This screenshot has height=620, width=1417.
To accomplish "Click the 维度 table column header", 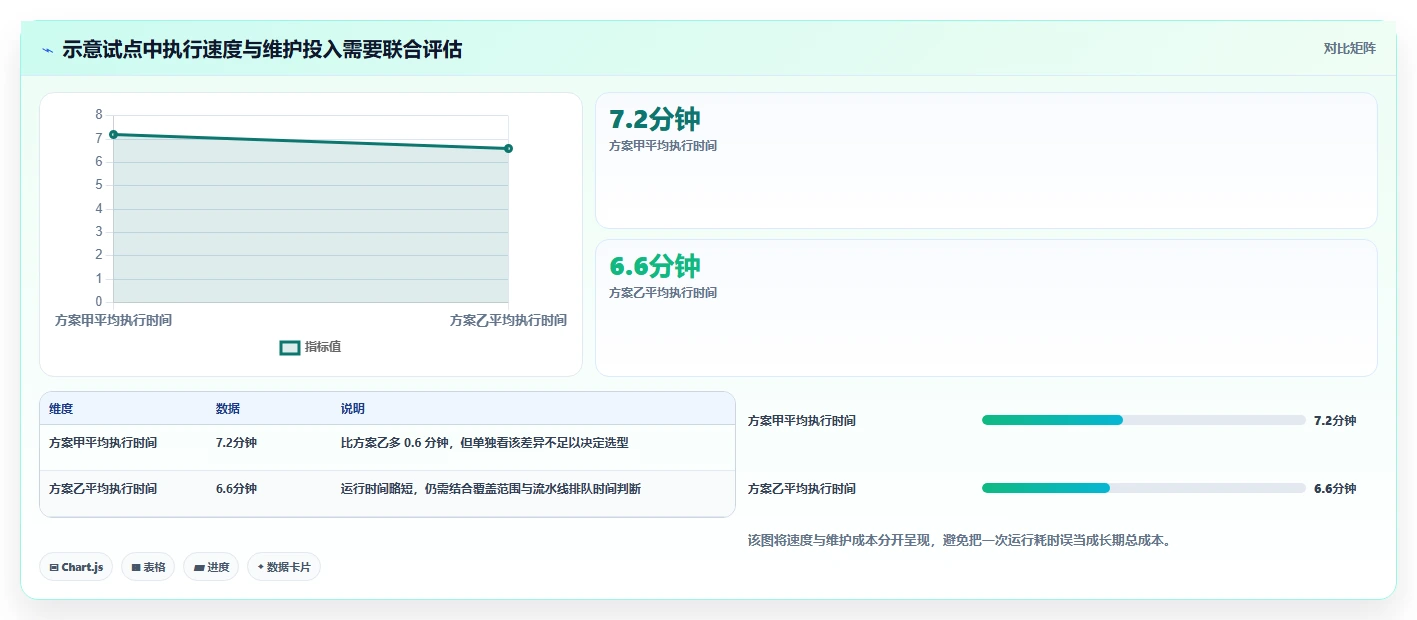I will [61, 409].
